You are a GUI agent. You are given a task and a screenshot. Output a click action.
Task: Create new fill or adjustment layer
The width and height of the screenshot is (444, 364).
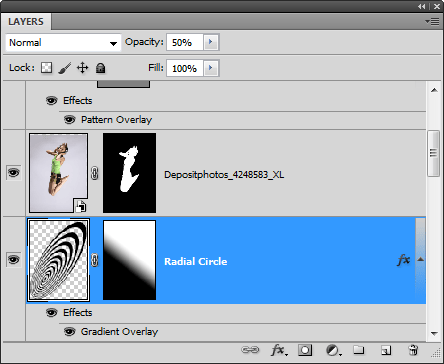333,350
